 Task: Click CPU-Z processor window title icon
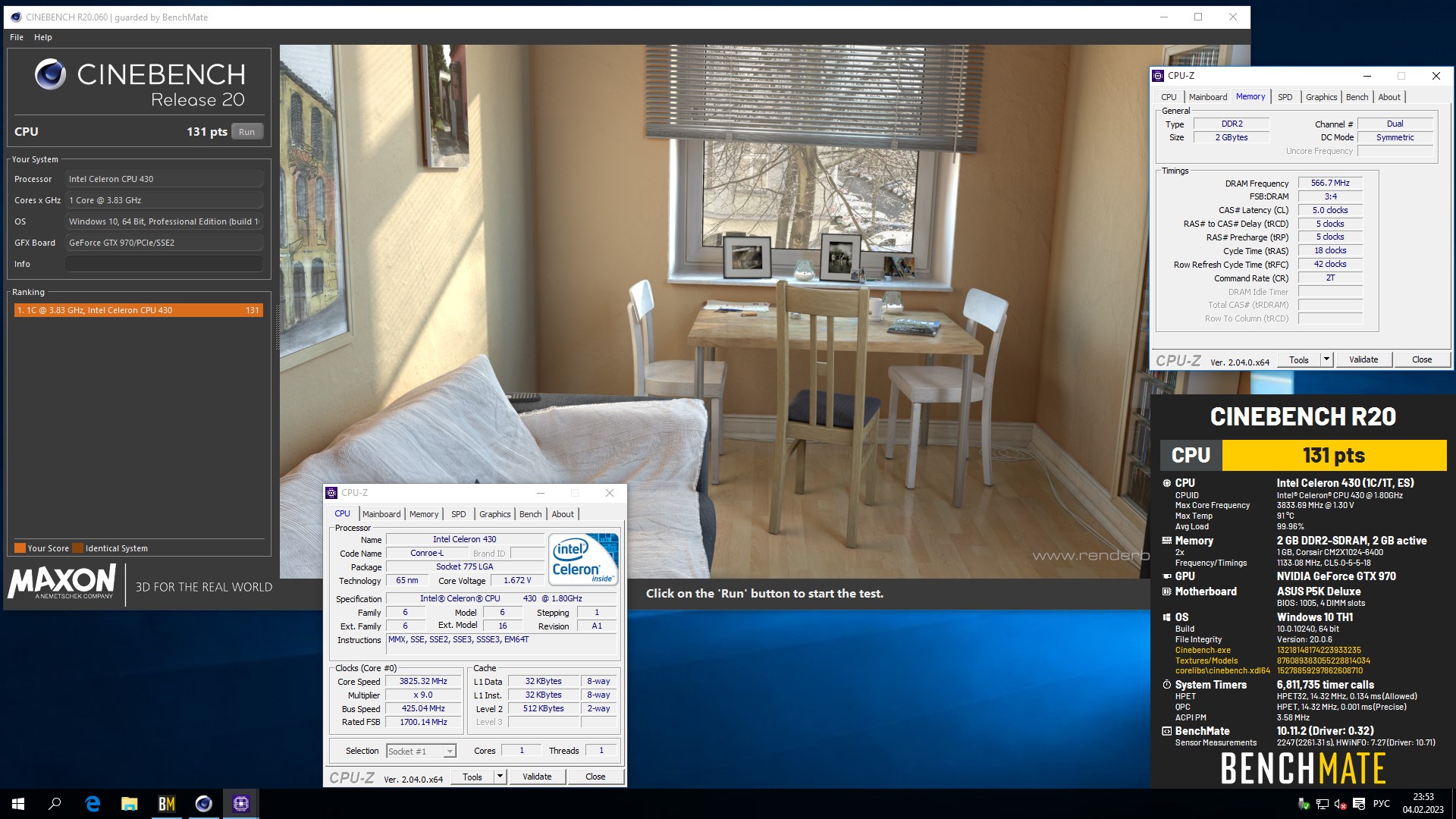[x=331, y=493]
